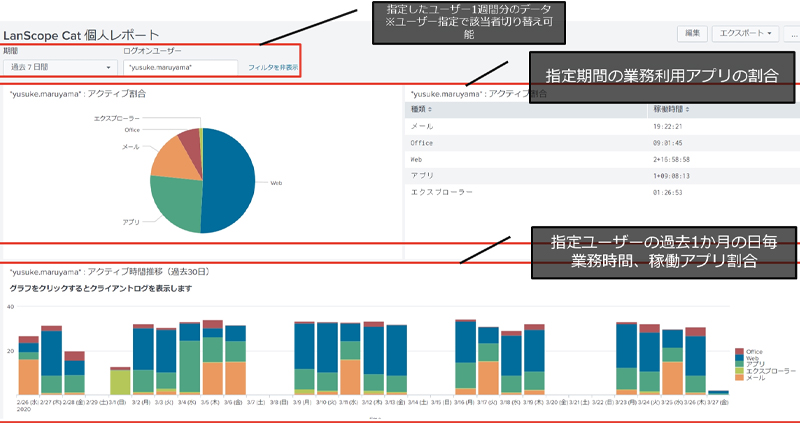Click the メール legend color swatch
800x423 pixels.
click(x=740, y=377)
